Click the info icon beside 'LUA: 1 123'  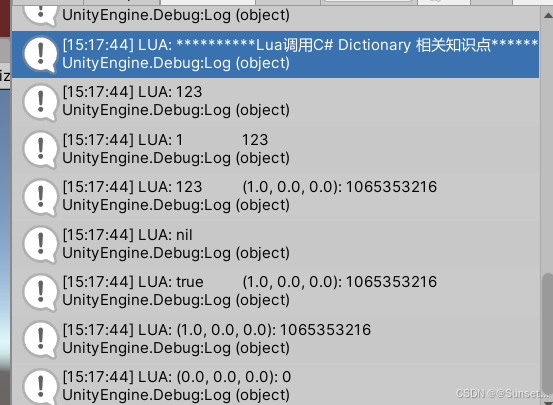point(40,150)
